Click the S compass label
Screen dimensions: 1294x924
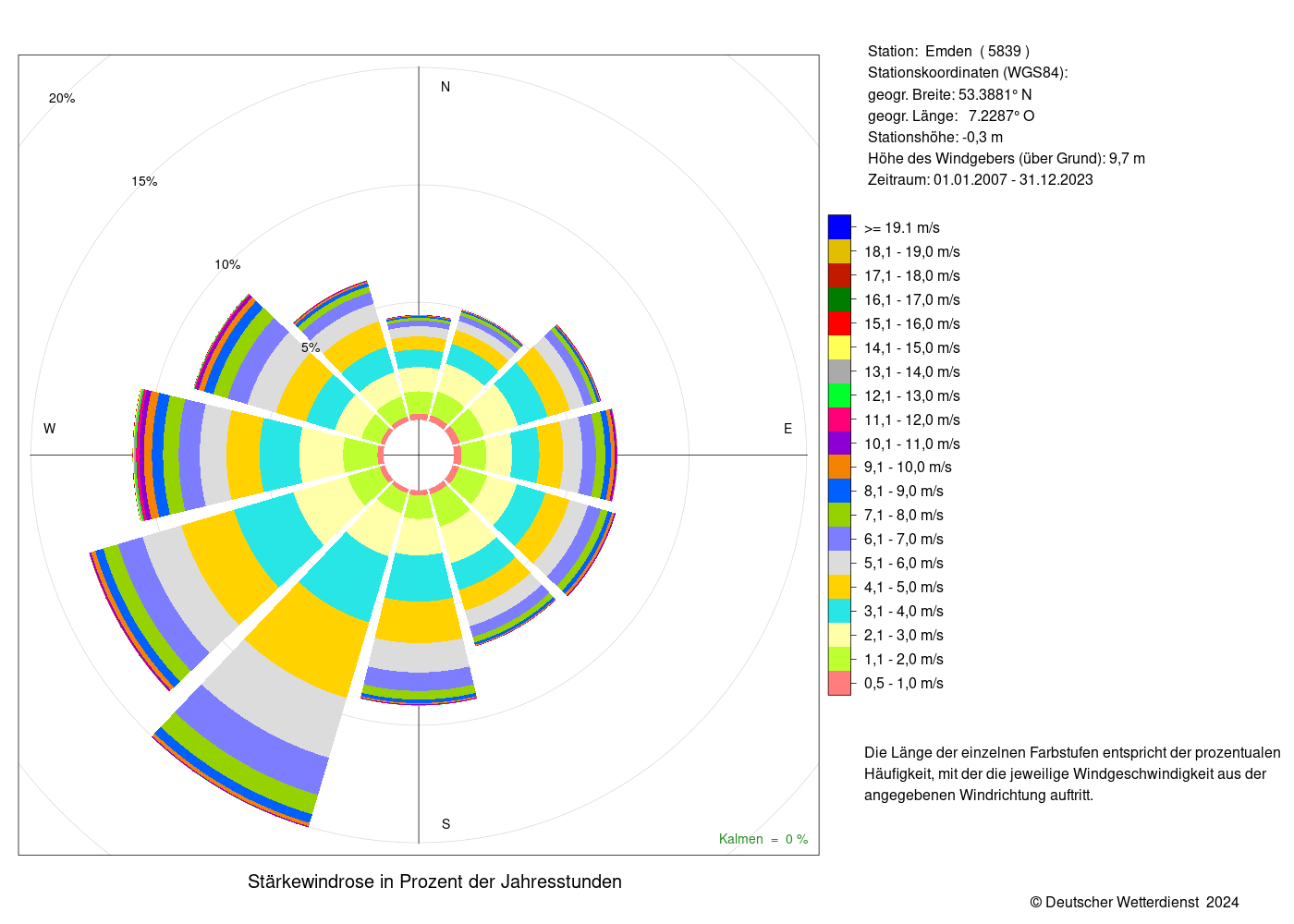tap(446, 824)
